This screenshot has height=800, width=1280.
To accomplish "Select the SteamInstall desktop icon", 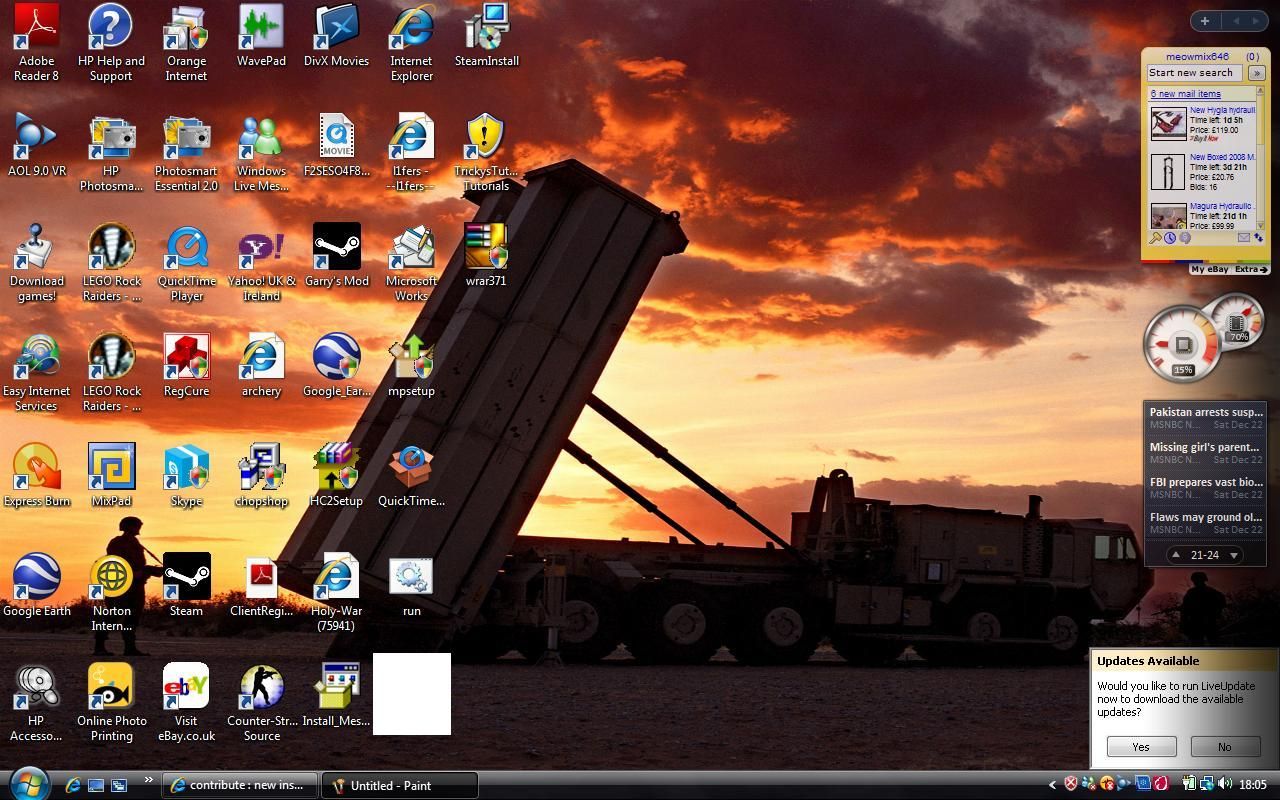I will pos(486,36).
